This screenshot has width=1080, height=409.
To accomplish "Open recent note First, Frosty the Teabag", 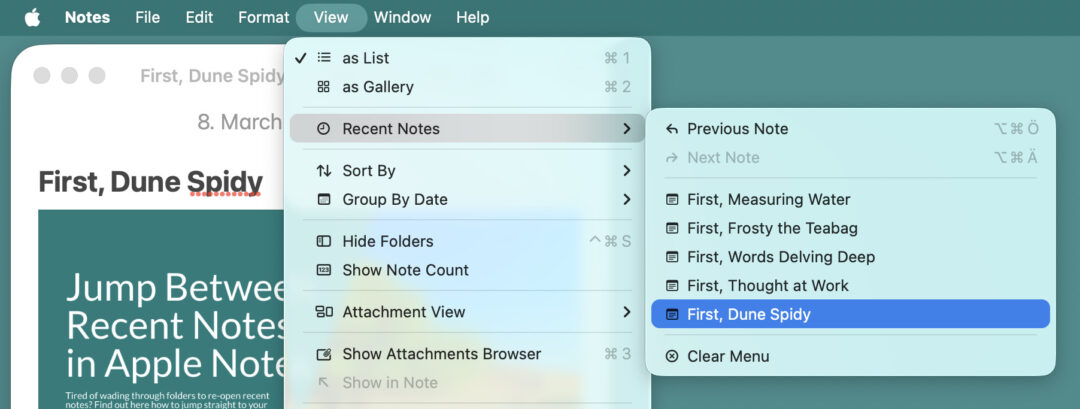I will click(x=851, y=228).
